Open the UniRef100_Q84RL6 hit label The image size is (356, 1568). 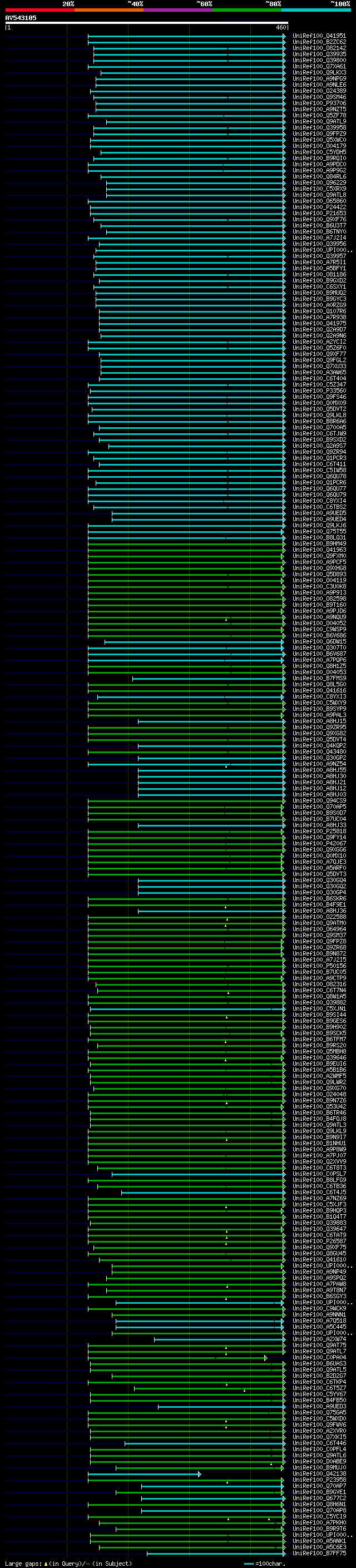tap(319, 176)
